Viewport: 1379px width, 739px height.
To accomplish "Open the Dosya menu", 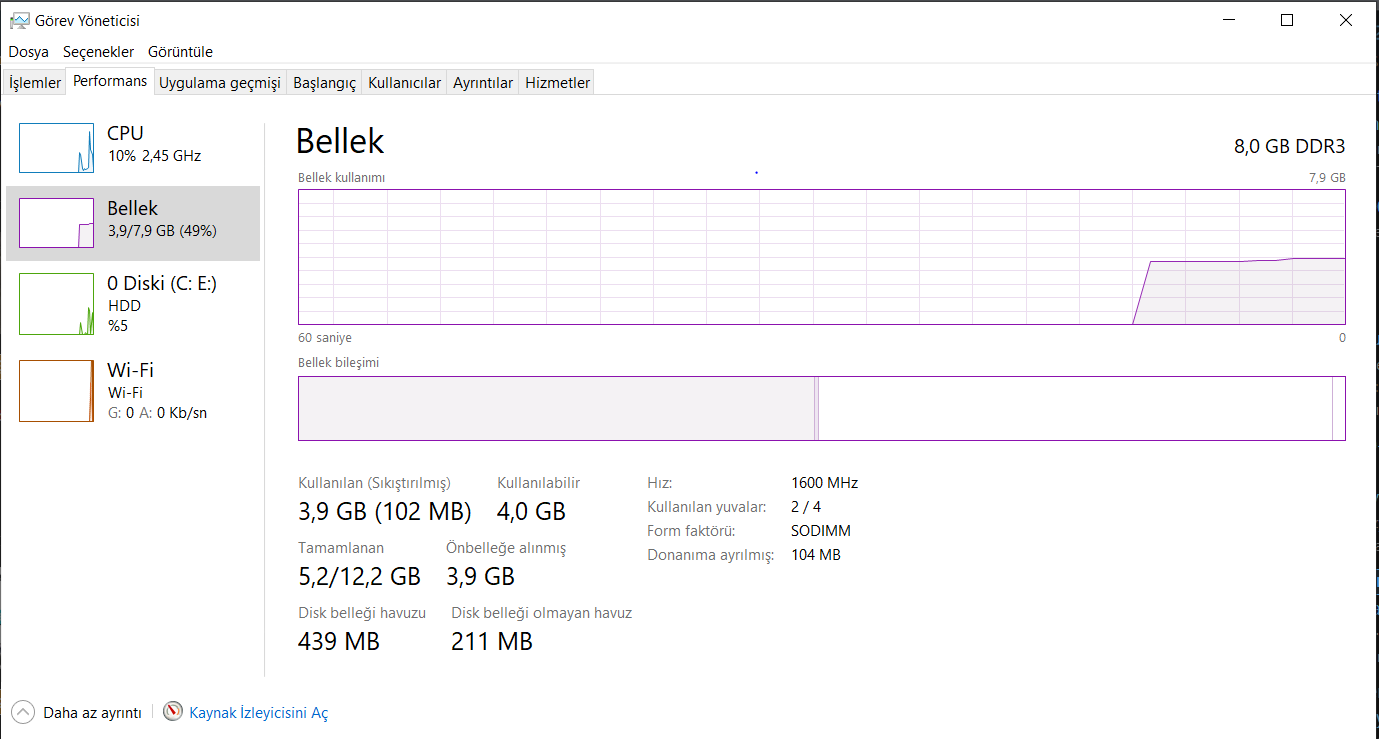I will tap(29, 52).
